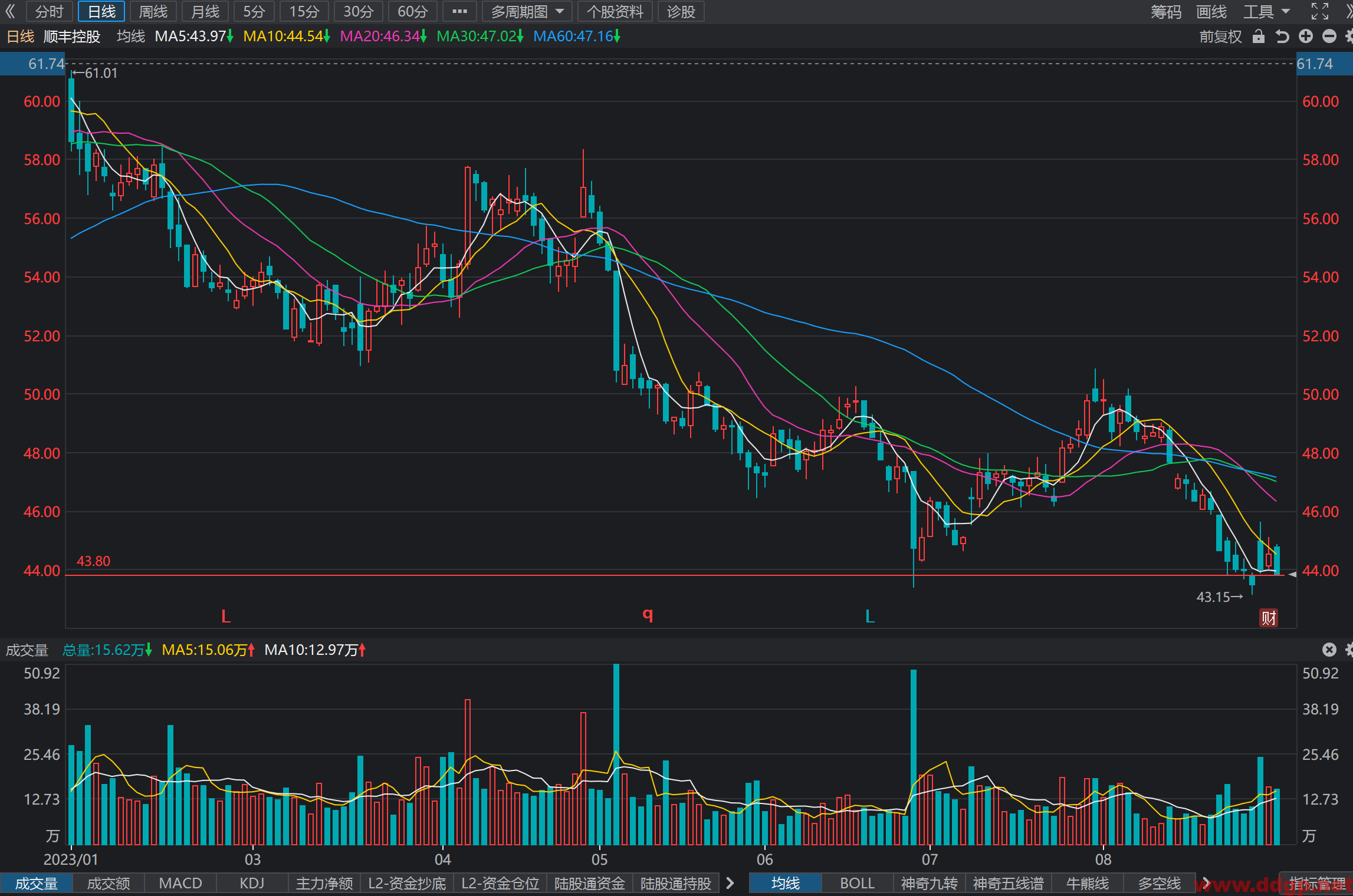Open the 多周期图 dropdown
Image resolution: width=1353 pixels, height=896 pixels.
527,11
